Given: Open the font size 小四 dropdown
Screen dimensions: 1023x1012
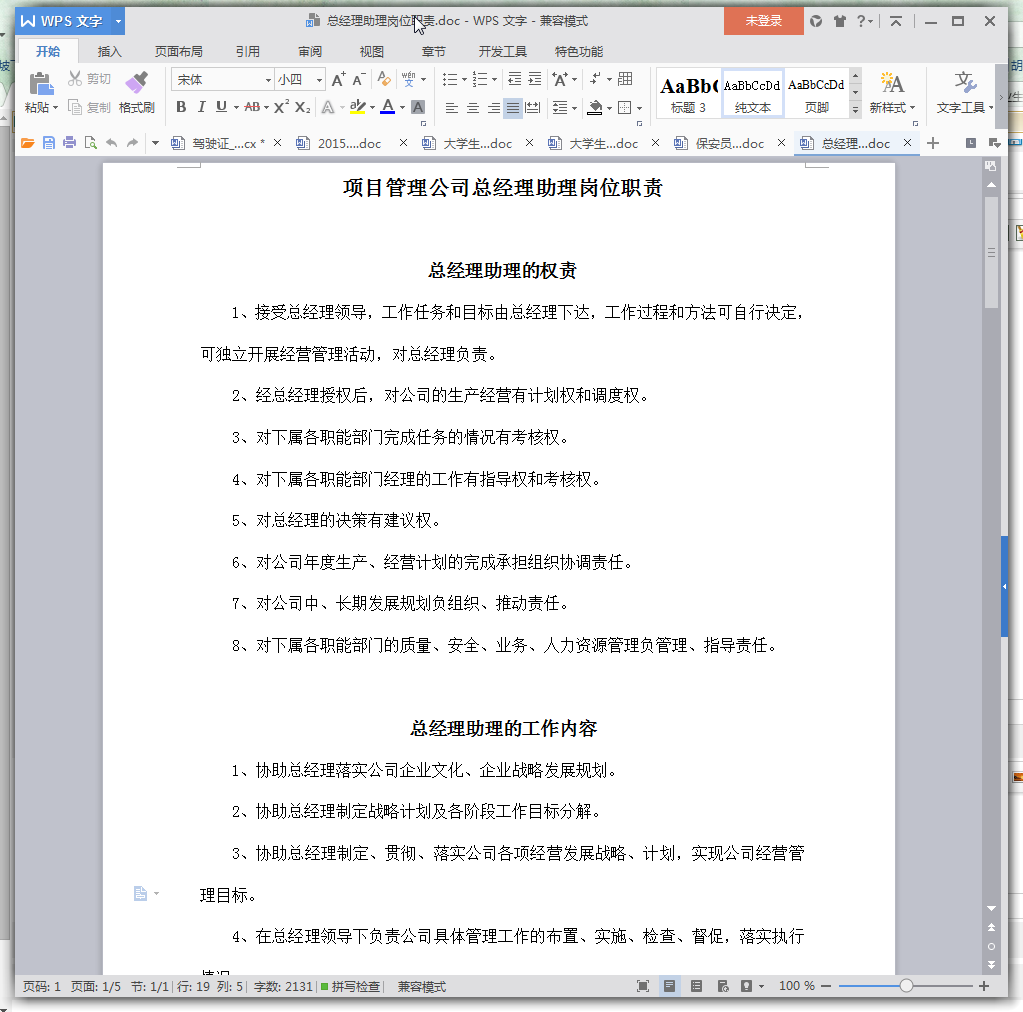Looking at the screenshot, I should pos(319,80).
